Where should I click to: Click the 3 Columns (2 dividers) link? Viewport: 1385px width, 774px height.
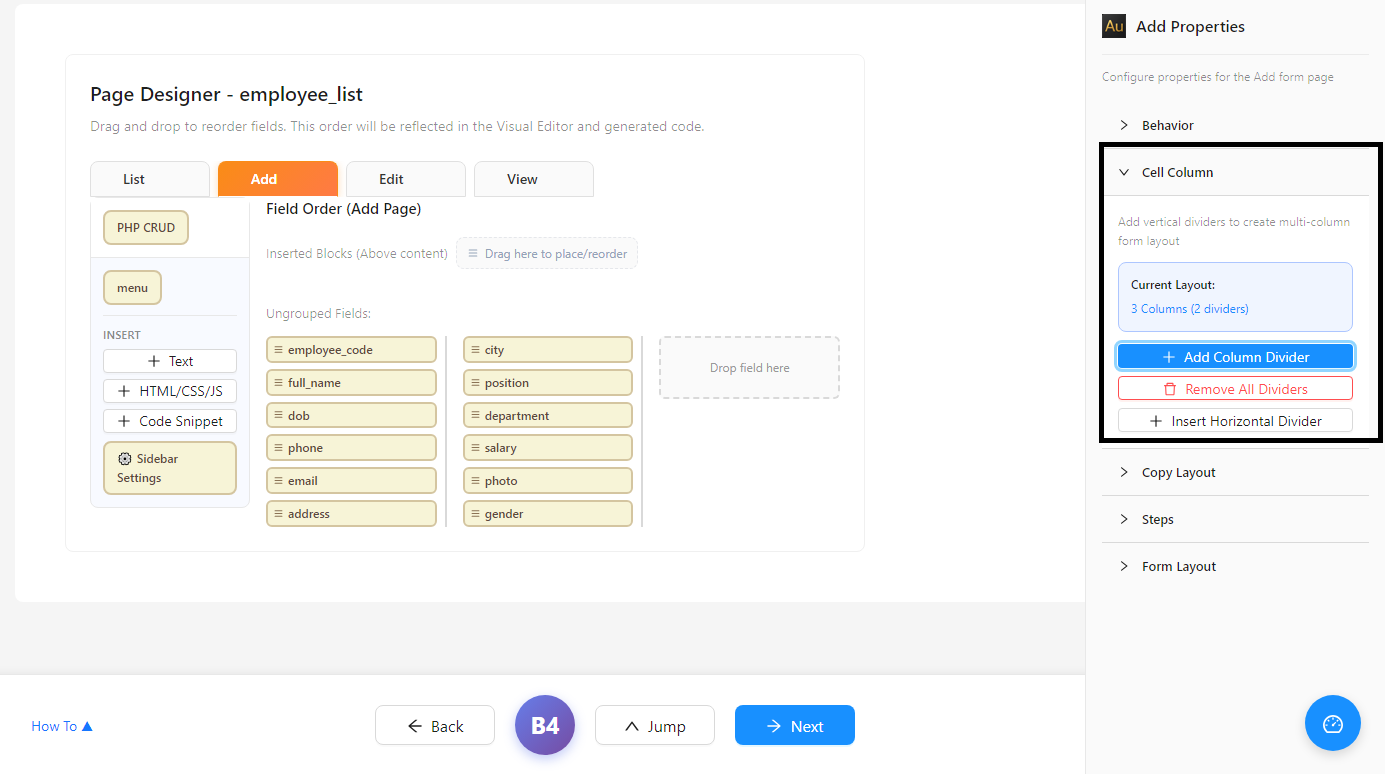[1190, 309]
